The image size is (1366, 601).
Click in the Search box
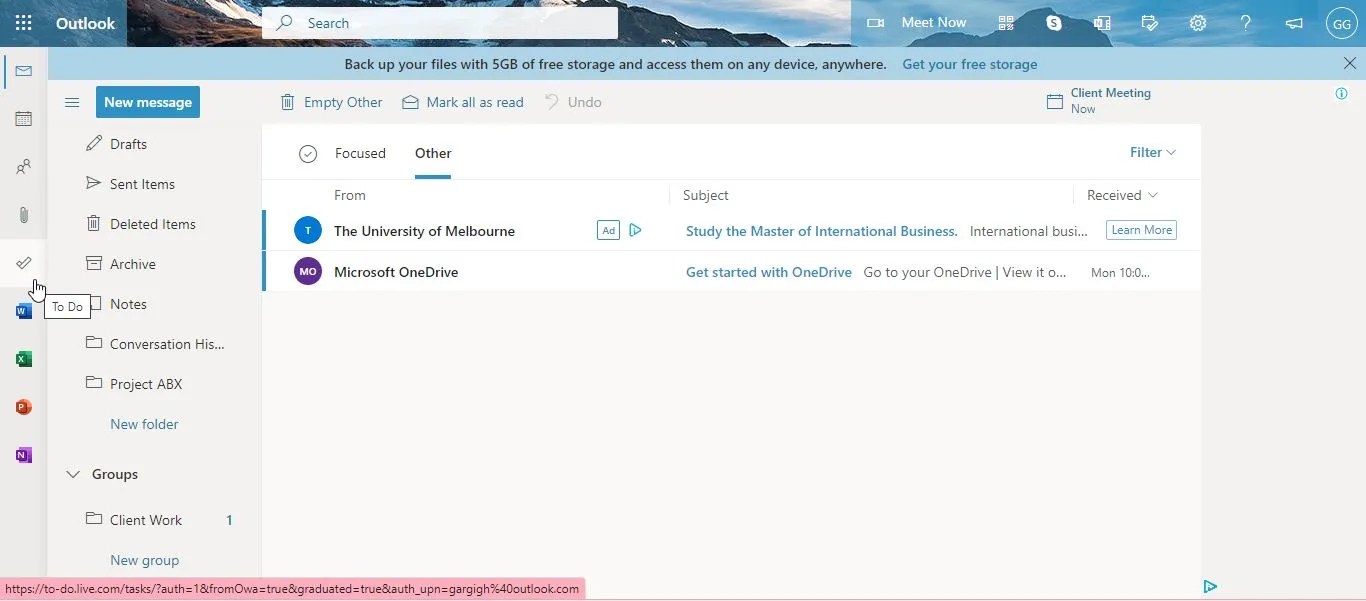(x=440, y=23)
